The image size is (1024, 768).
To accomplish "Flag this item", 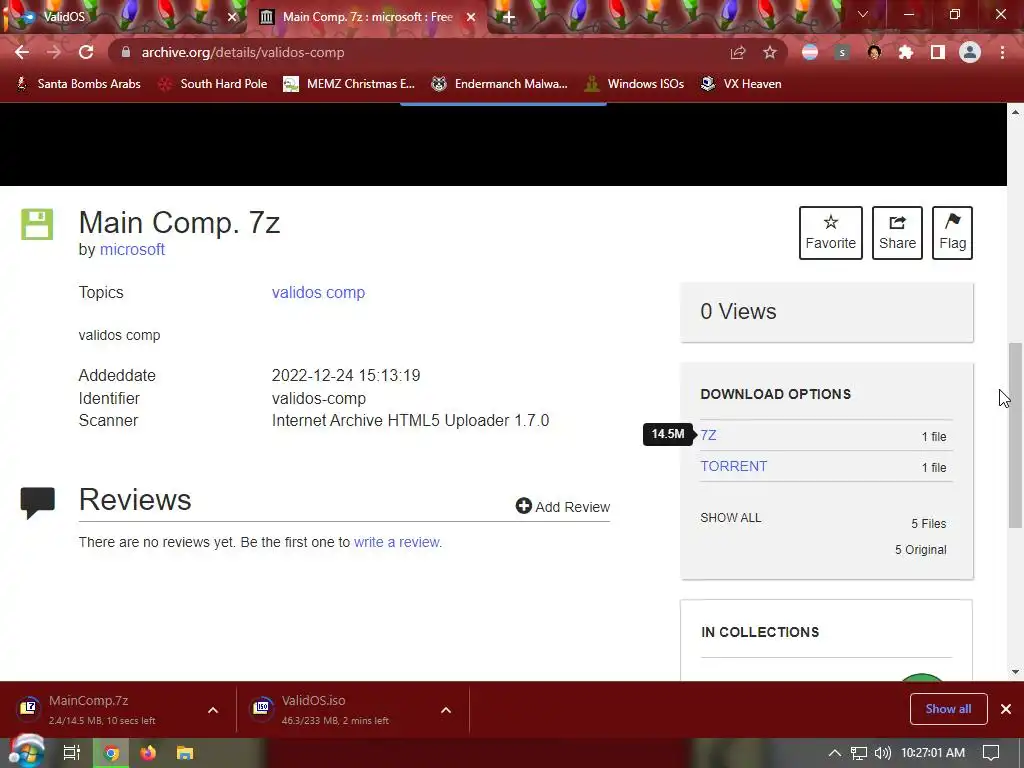I will pyautogui.click(x=952, y=232).
